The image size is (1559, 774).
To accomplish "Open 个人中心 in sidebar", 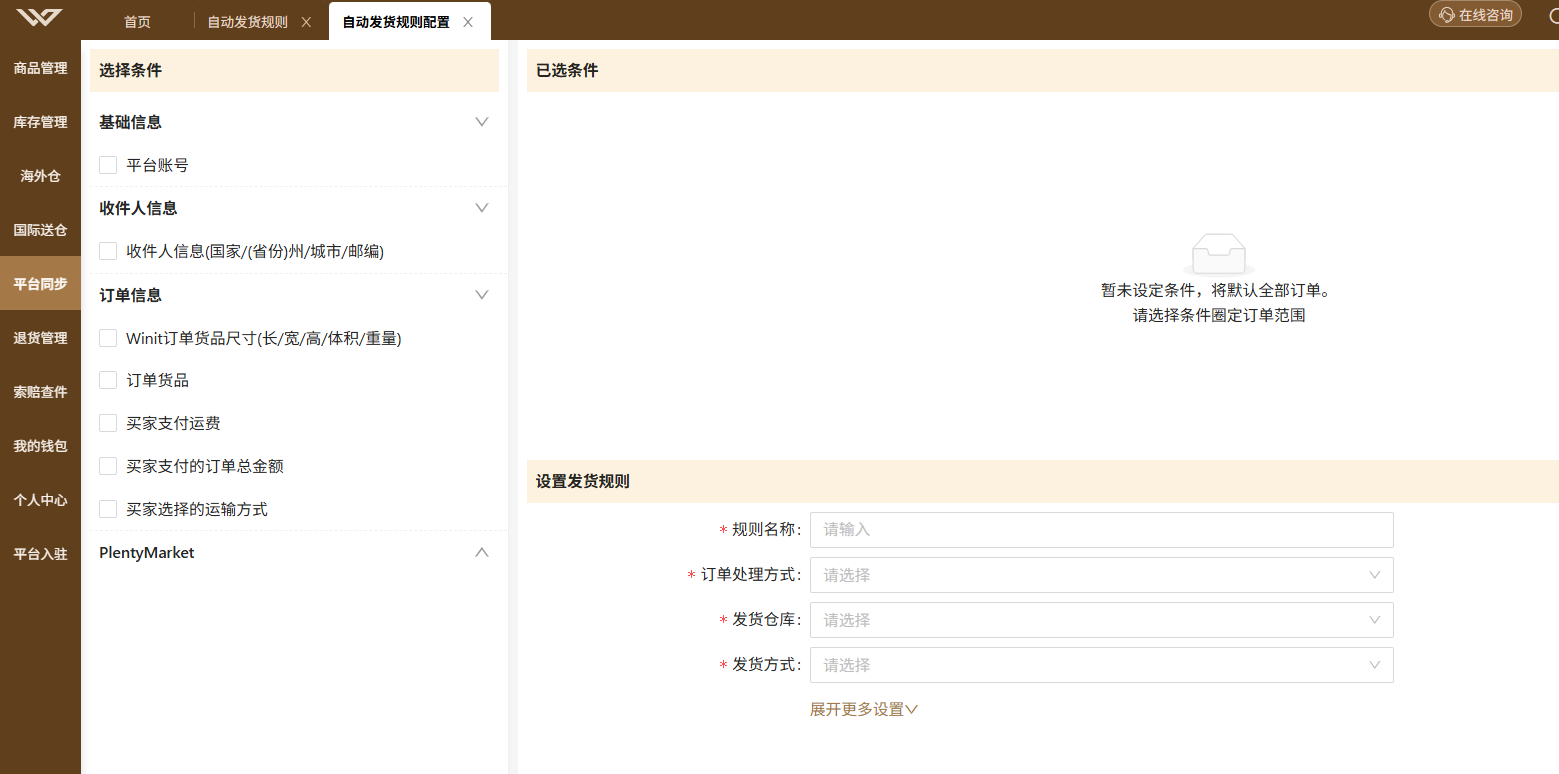I will (40, 500).
